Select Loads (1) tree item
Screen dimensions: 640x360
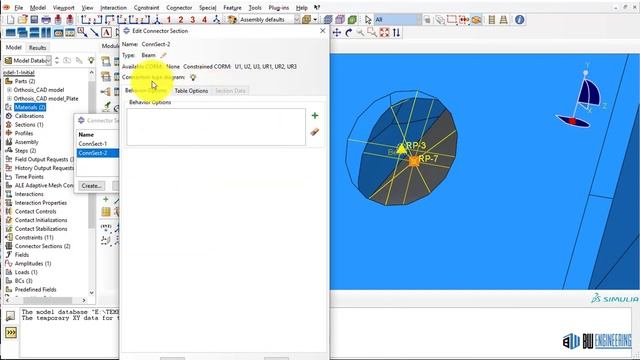point(26,272)
